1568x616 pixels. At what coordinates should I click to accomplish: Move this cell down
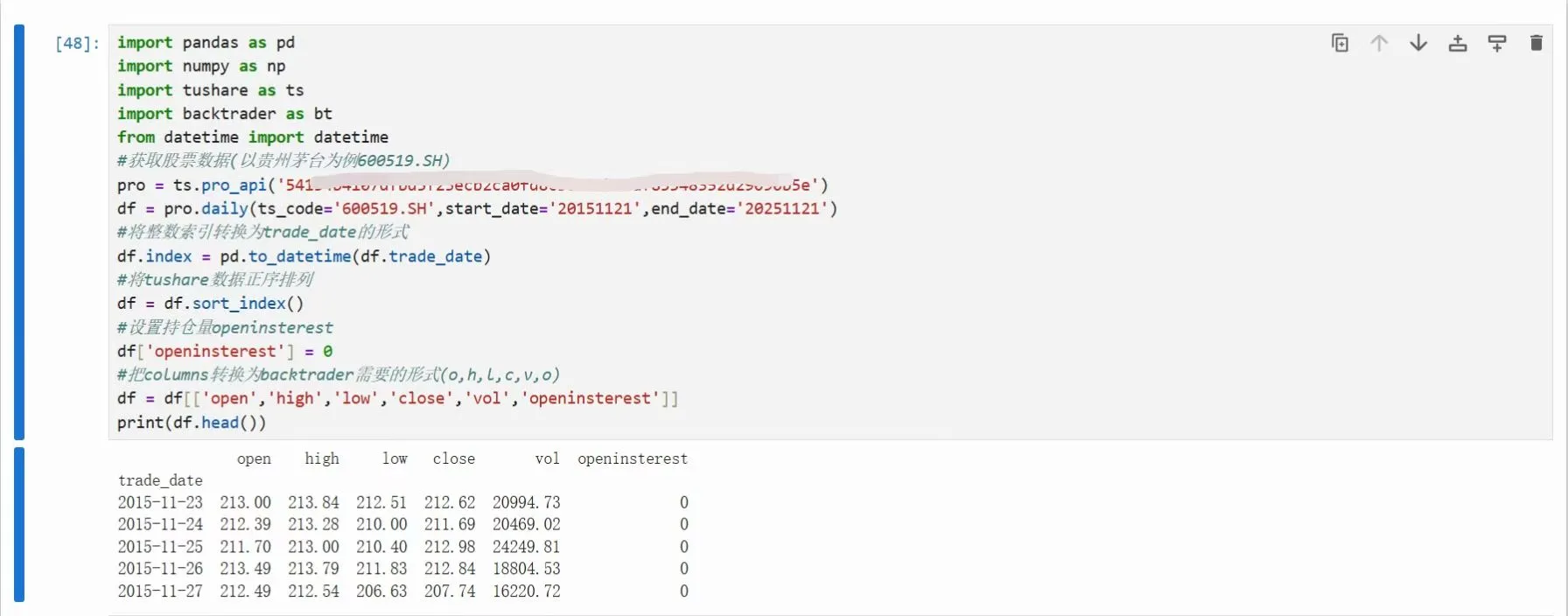pos(1418,43)
